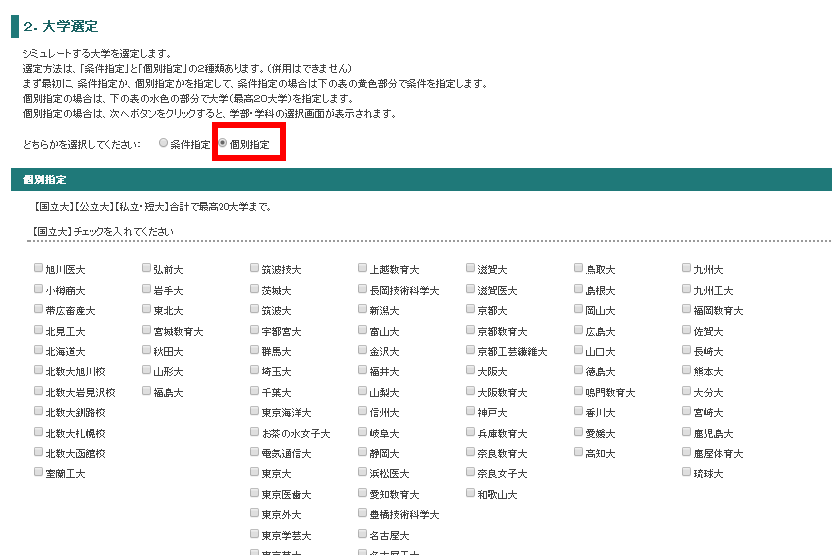Select the 東京大 checkbox
Screen dimensions: 832x555
pyautogui.click(x=255, y=472)
